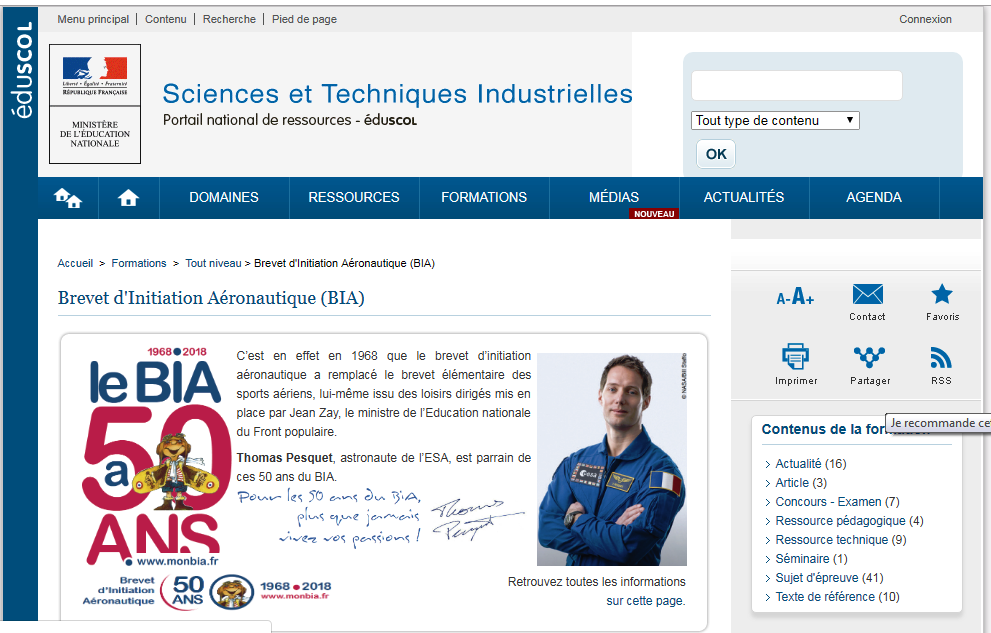Image resolution: width=991 pixels, height=633 pixels.
Task: Open Texte de référence (10) list
Action: pos(837,596)
